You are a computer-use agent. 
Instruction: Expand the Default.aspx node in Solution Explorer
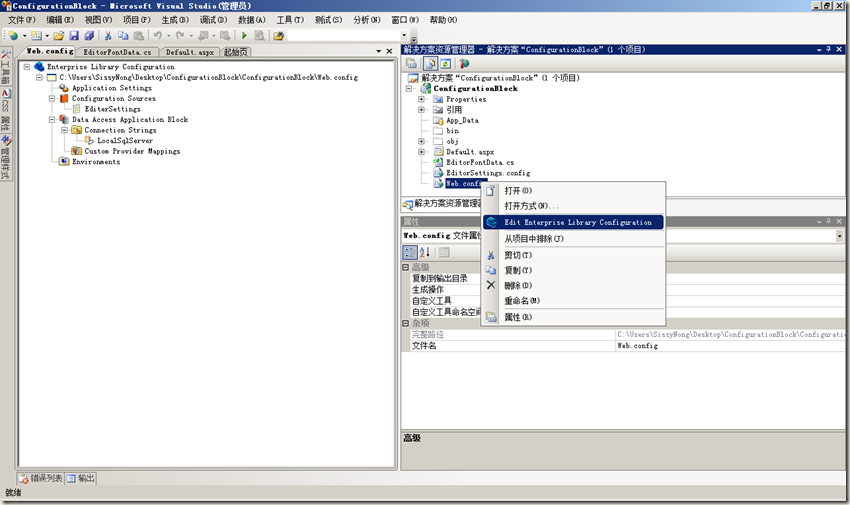click(421, 152)
